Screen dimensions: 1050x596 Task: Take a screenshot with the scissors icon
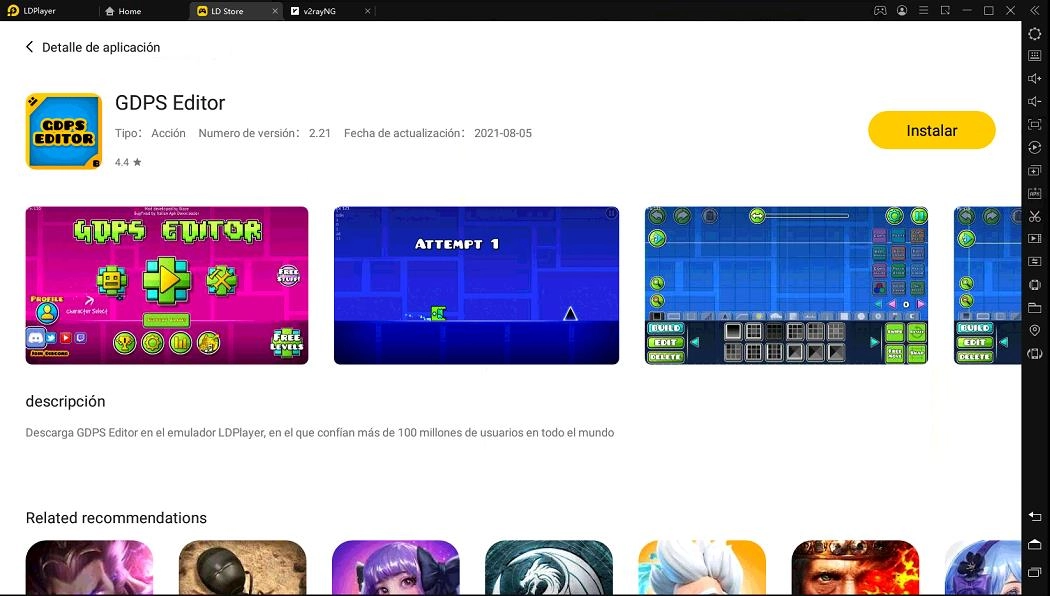1035,216
